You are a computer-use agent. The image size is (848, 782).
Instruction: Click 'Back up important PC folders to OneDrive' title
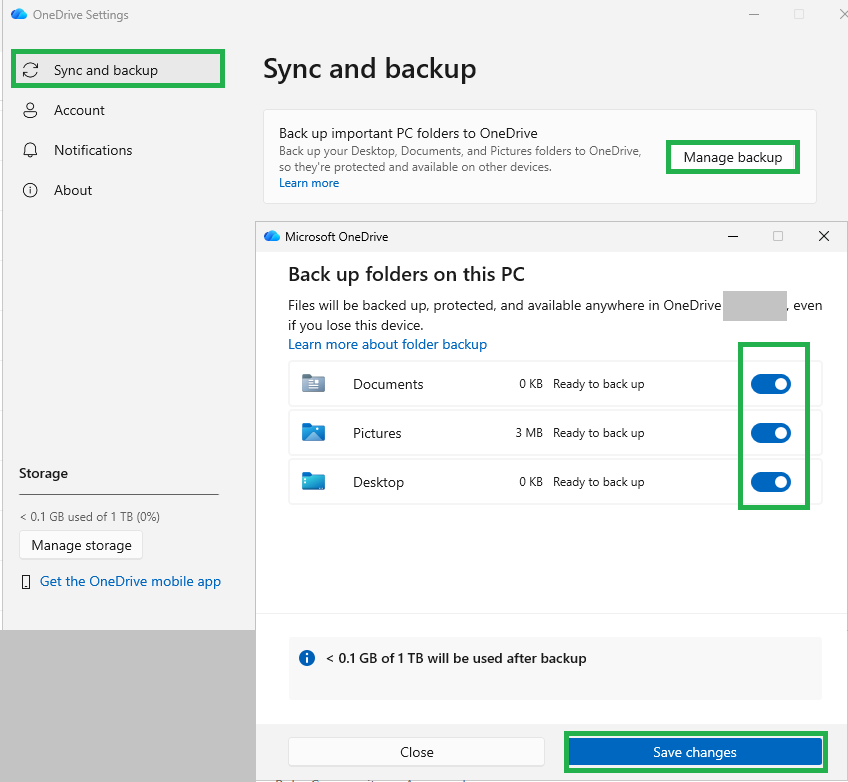click(408, 133)
